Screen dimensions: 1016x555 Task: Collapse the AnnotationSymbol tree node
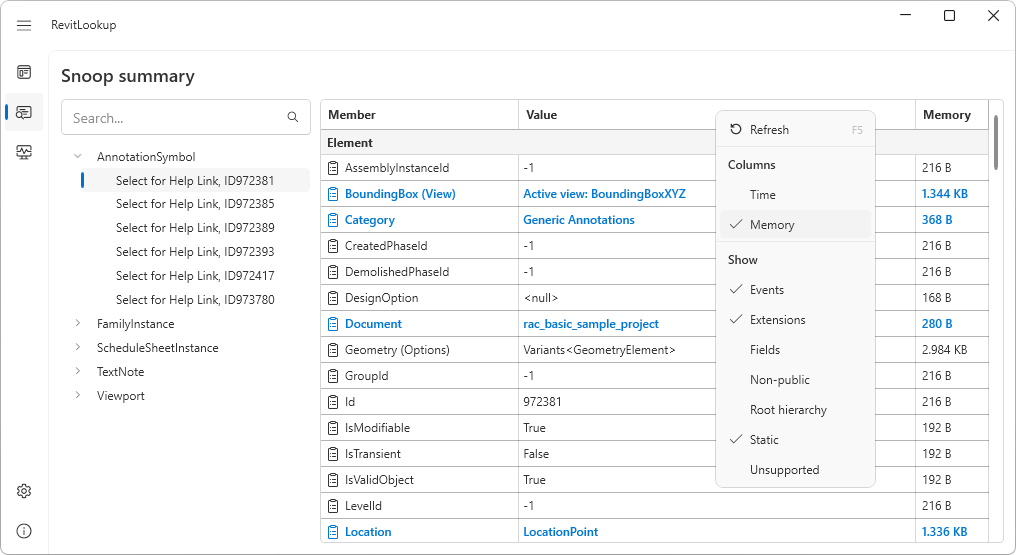[78, 157]
